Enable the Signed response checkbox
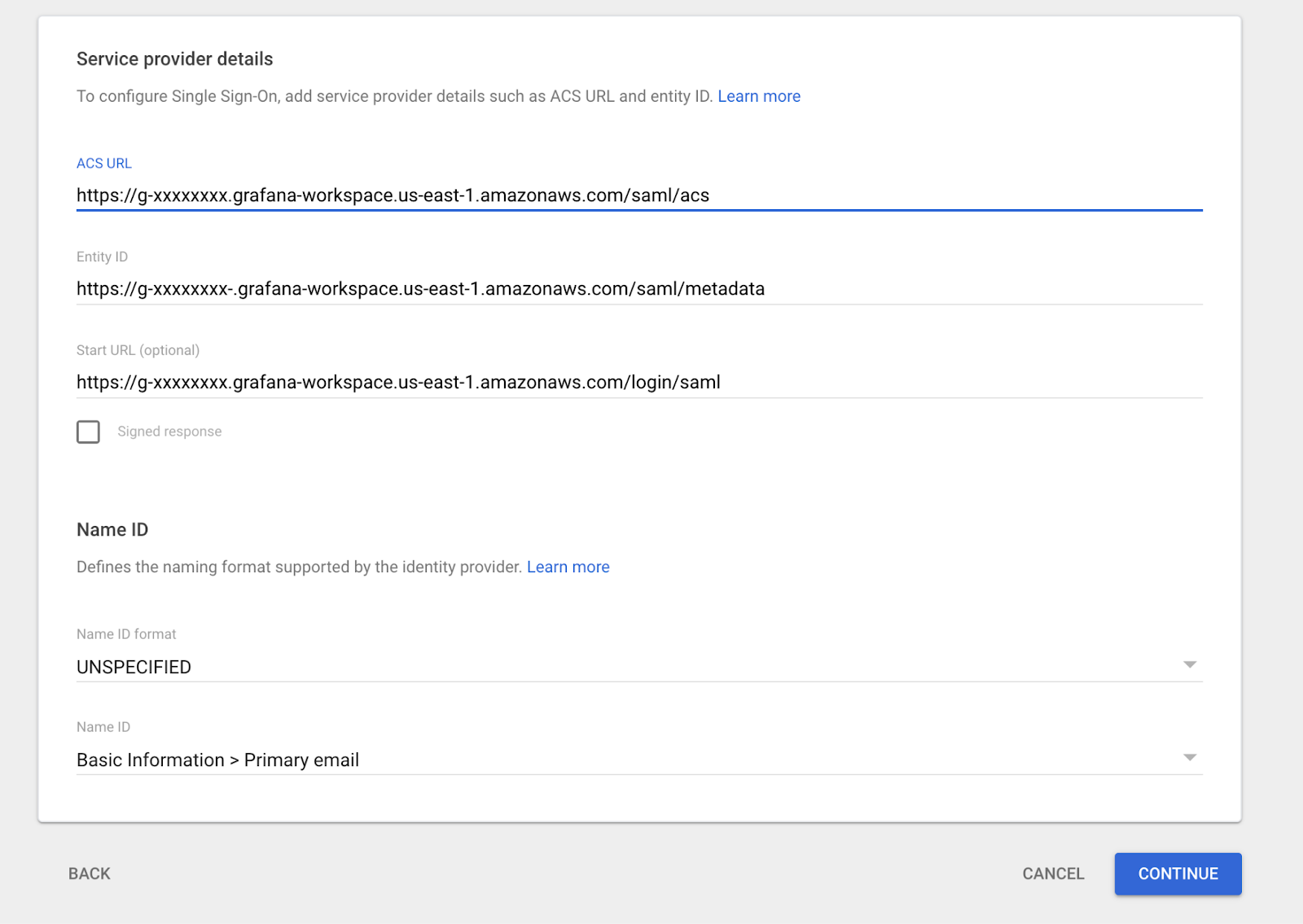This screenshot has width=1303, height=924. pos(88,431)
